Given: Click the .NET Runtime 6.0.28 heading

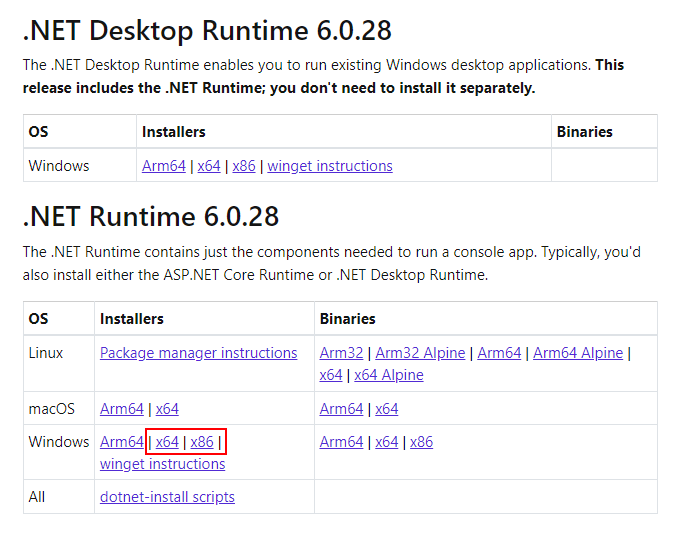Looking at the screenshot, I should (x=151, y=216).
